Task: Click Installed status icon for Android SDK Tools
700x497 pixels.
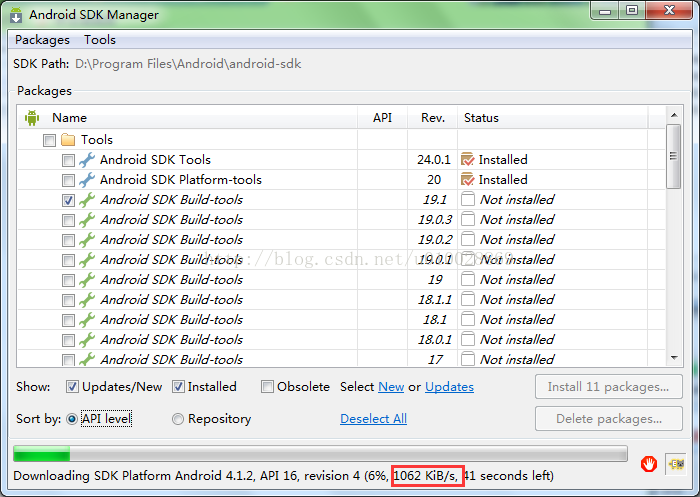Action: click(x=467, y=159)
